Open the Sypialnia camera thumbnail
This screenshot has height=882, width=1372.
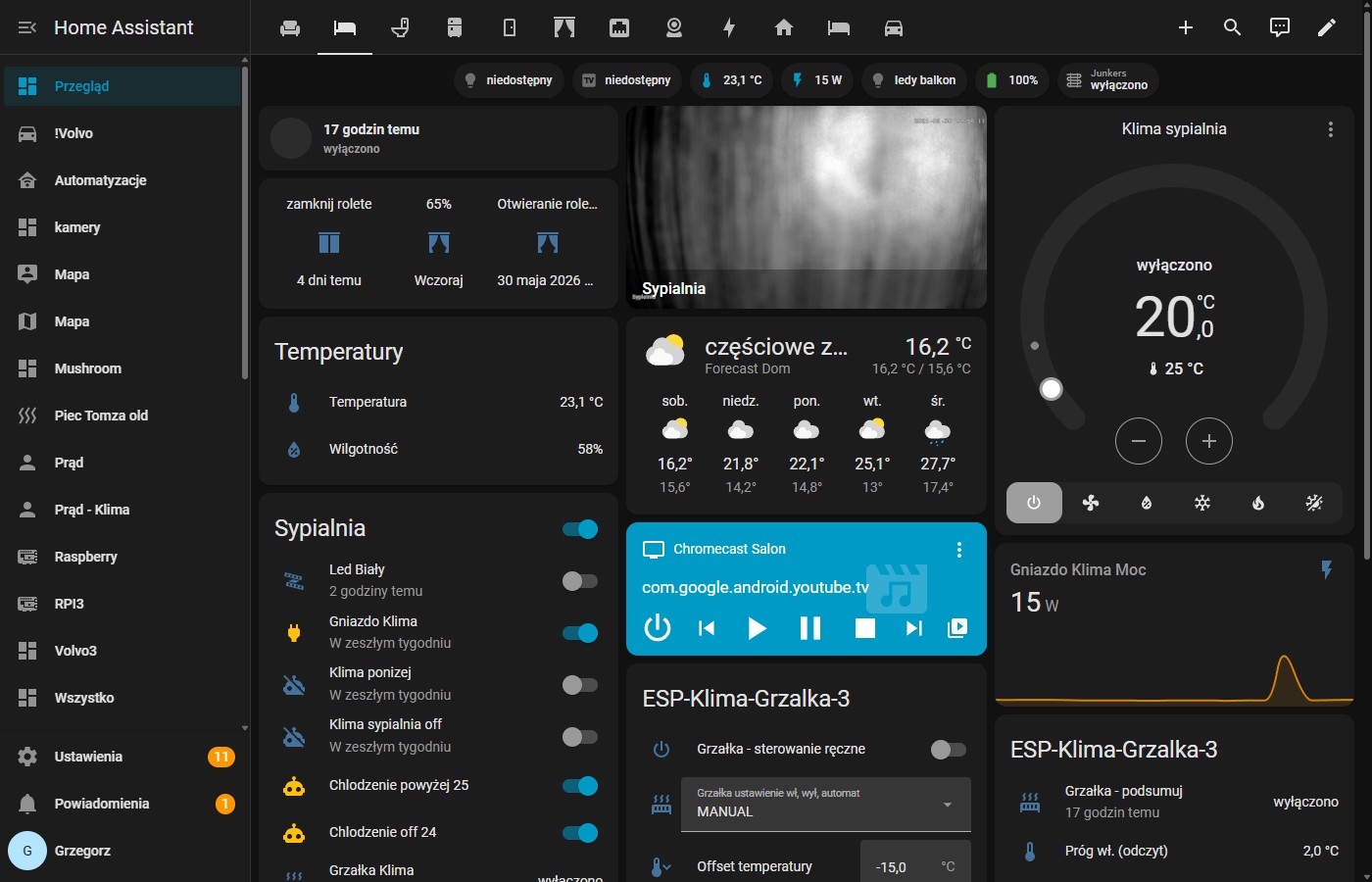(807, 207)
